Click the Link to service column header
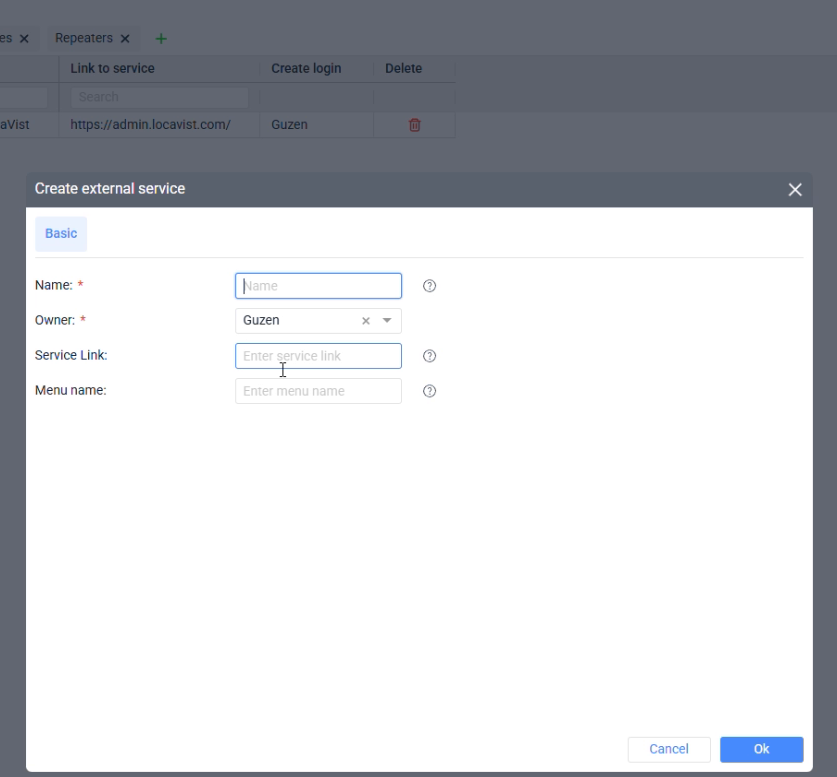Screen dimensions: 837x777 pos(112,68)
